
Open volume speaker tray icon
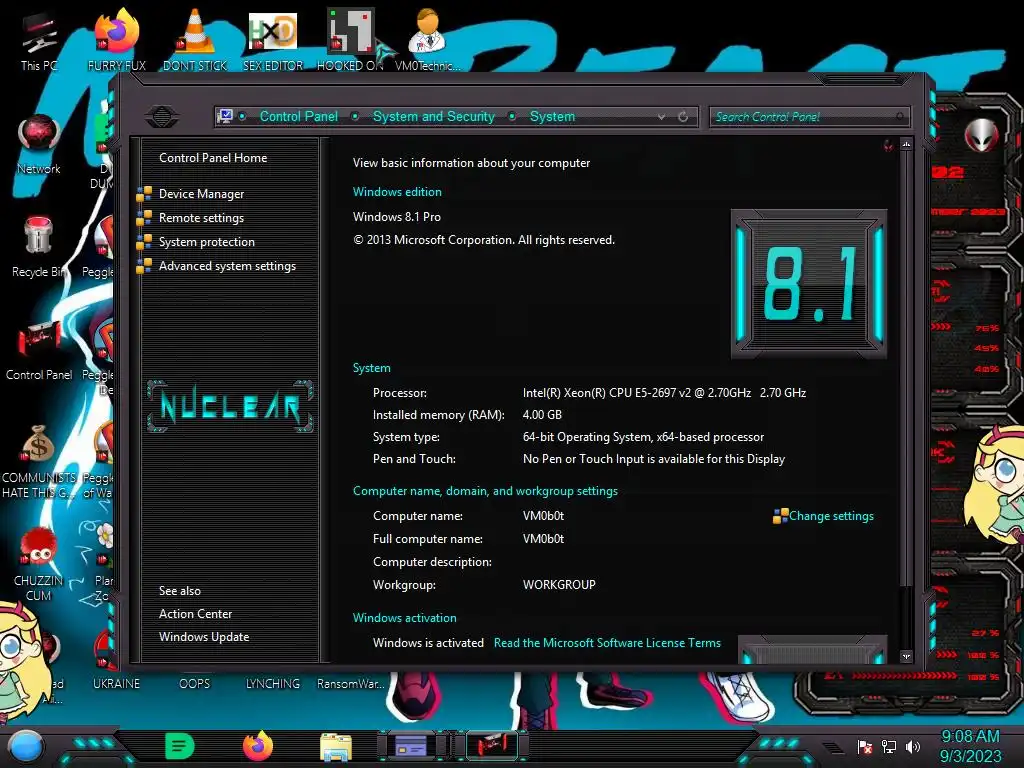[x=913, y=746]
